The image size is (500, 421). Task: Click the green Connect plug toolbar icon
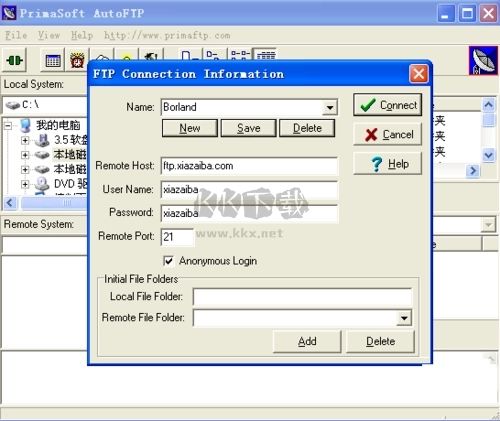[x=14, y=60]
